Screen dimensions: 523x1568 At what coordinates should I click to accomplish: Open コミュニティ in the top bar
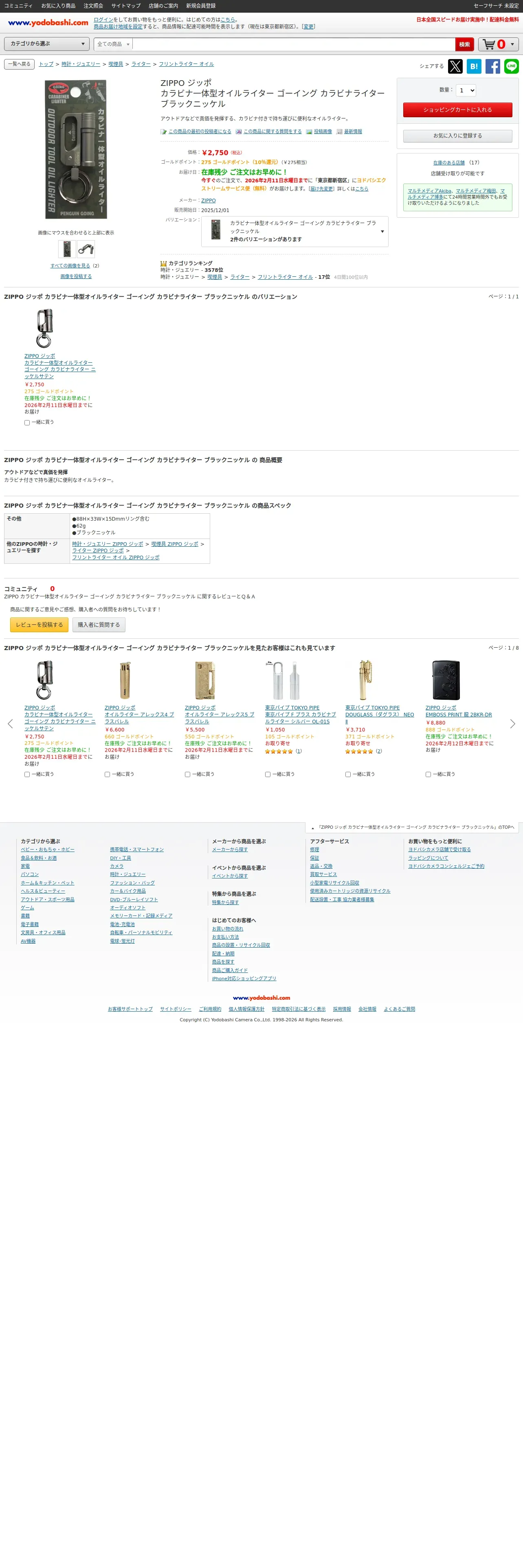coord(18,6)
